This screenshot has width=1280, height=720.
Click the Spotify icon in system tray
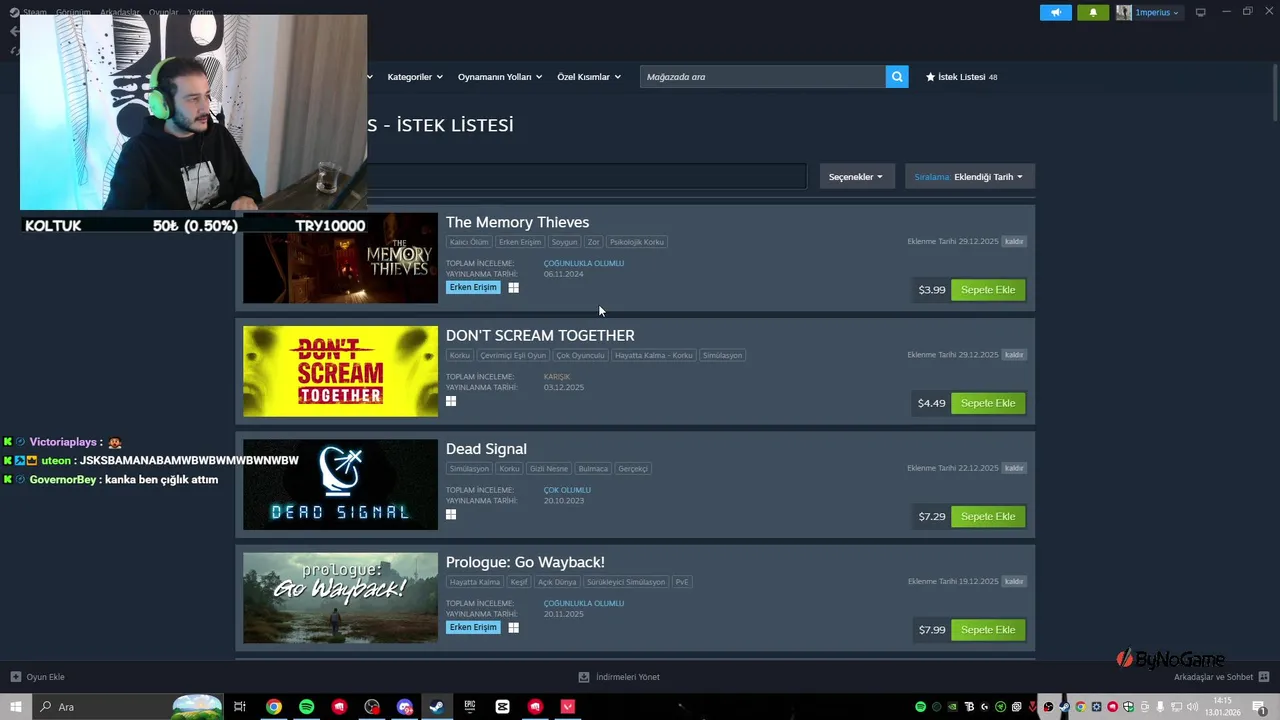921,707
